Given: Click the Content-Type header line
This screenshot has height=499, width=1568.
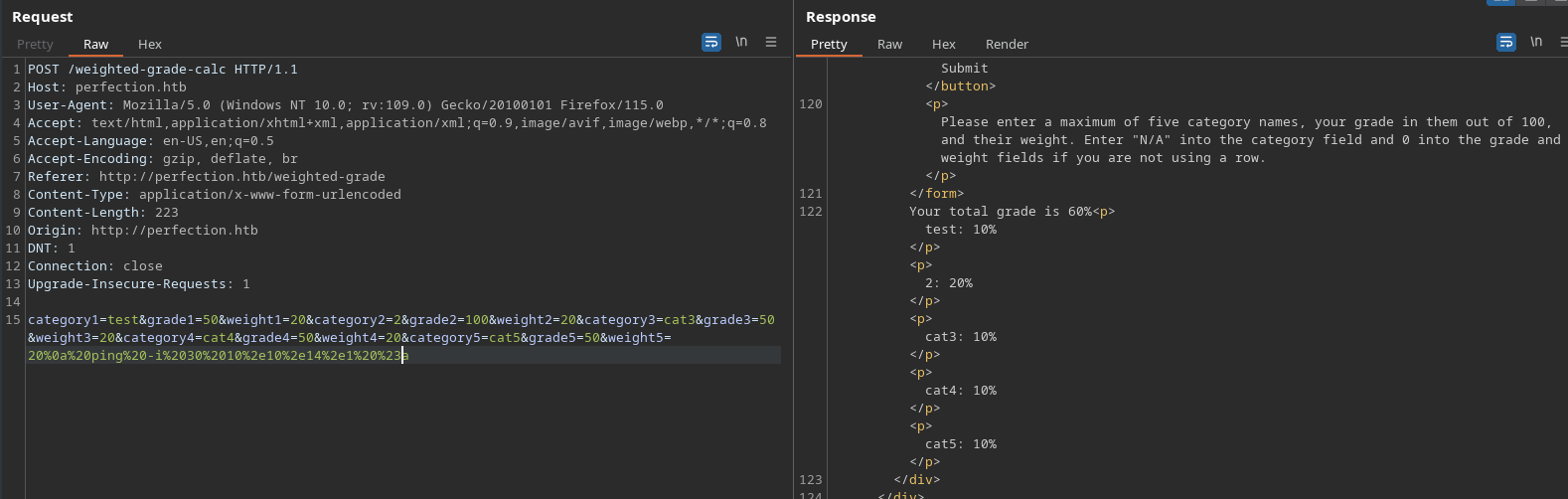Looking at the screenshot, I should click(215, 194).
